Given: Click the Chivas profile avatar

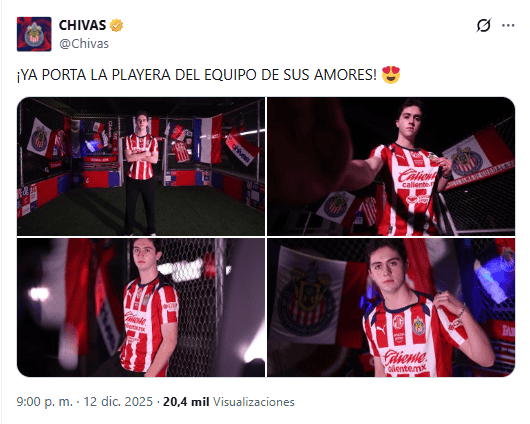Looking at the screenshot, I should 34,34.
